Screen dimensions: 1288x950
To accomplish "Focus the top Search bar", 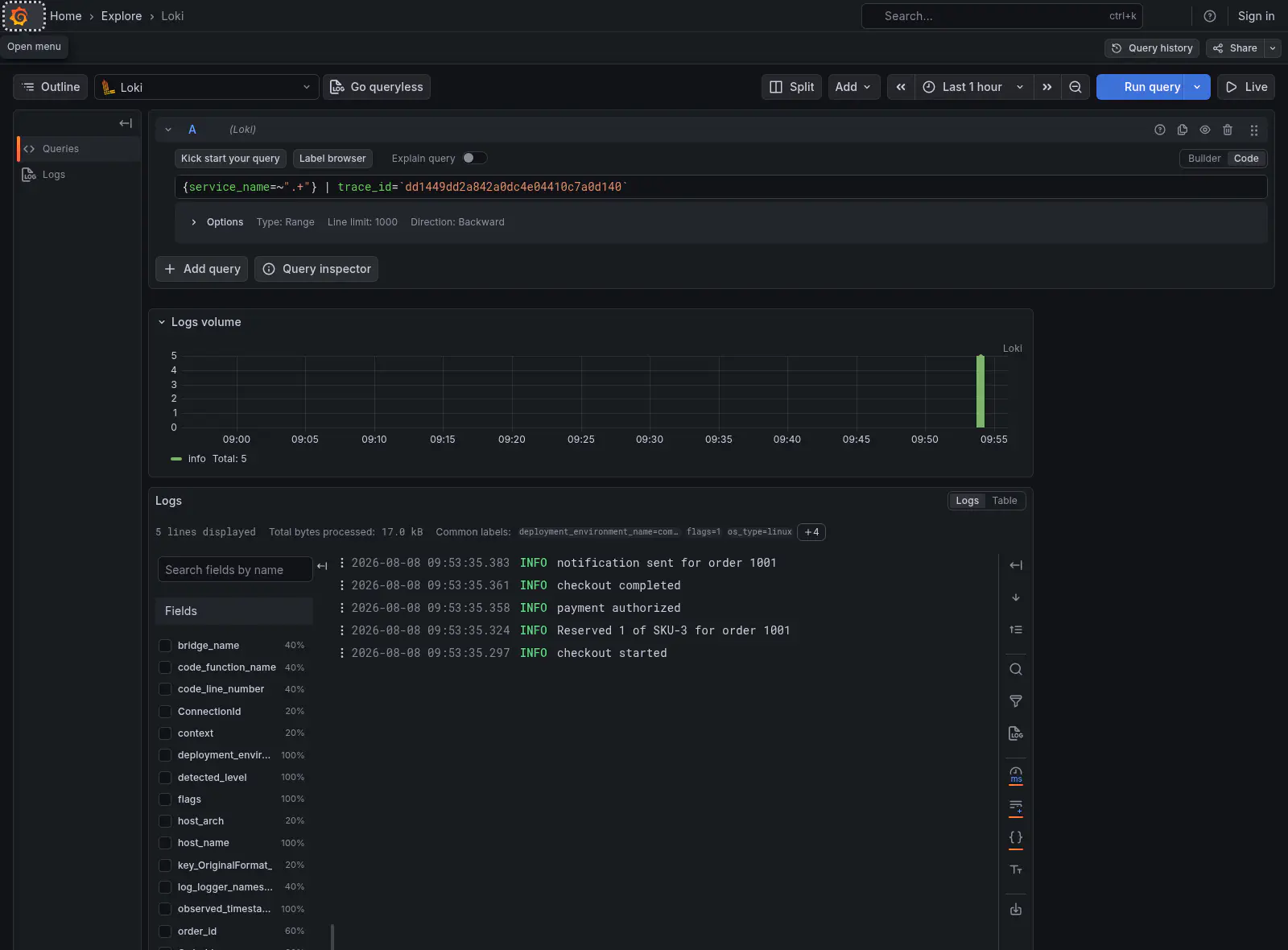I will point(1001,16).
